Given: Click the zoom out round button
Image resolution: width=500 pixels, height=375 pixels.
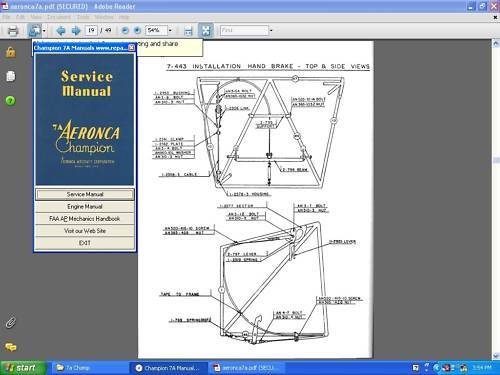Looking at the screenshot, I should (125, 31).
